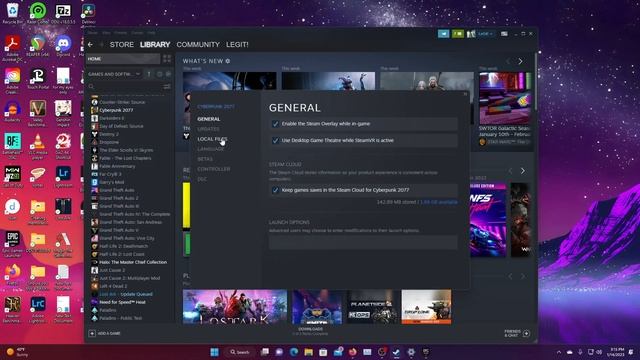Open Recycle Bin on the desktop
Screen dimensions: 640x360
13,13
